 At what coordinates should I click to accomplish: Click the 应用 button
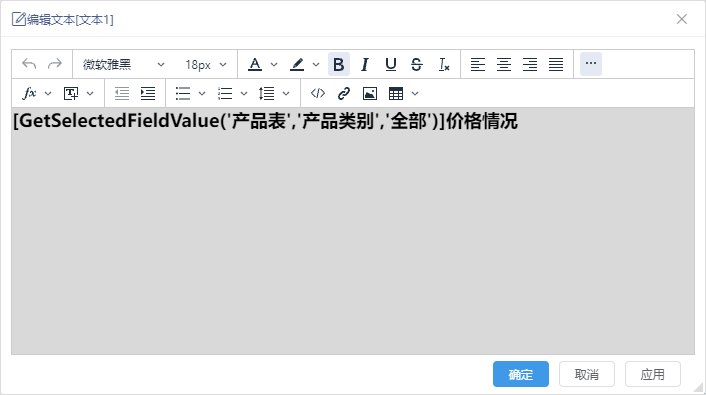652,374
